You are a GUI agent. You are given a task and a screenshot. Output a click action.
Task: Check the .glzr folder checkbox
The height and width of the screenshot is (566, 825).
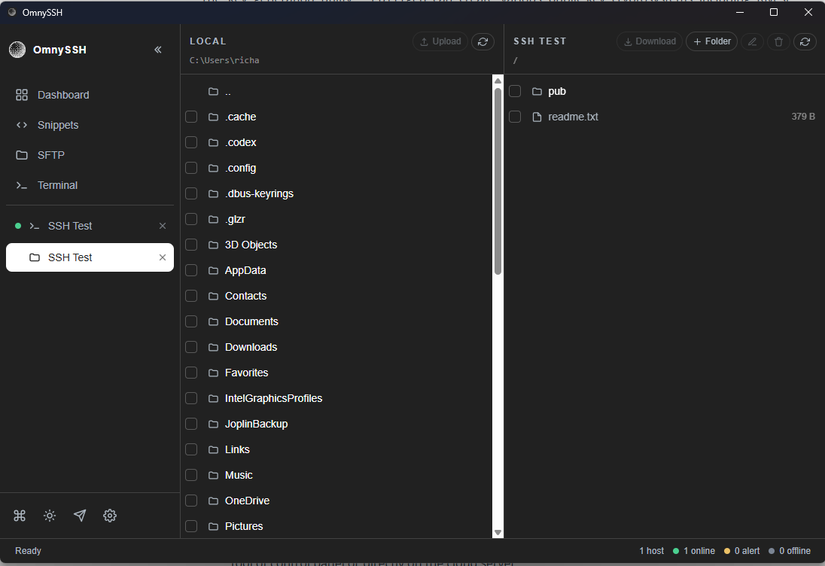click(192, 219)
